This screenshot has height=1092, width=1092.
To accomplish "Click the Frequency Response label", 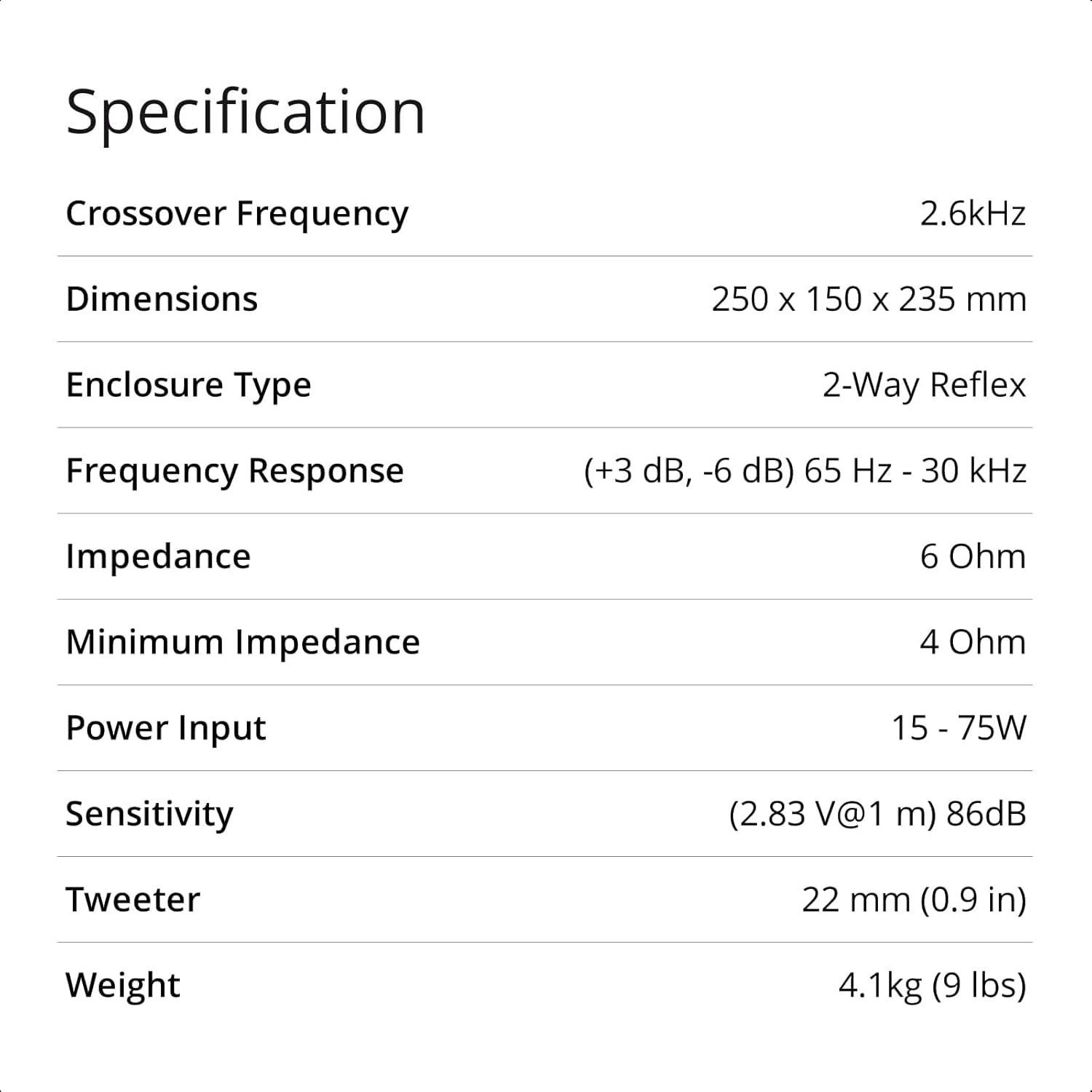I will [x=234, y=471].
